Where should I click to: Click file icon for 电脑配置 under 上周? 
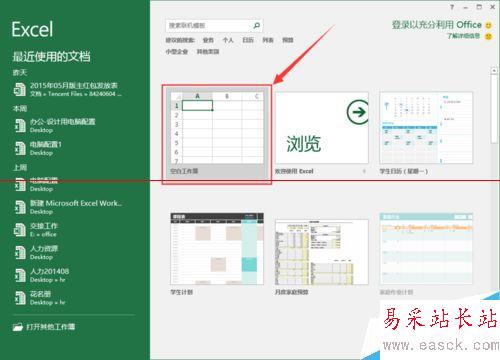pyautogui.click(x=20, y=184)
